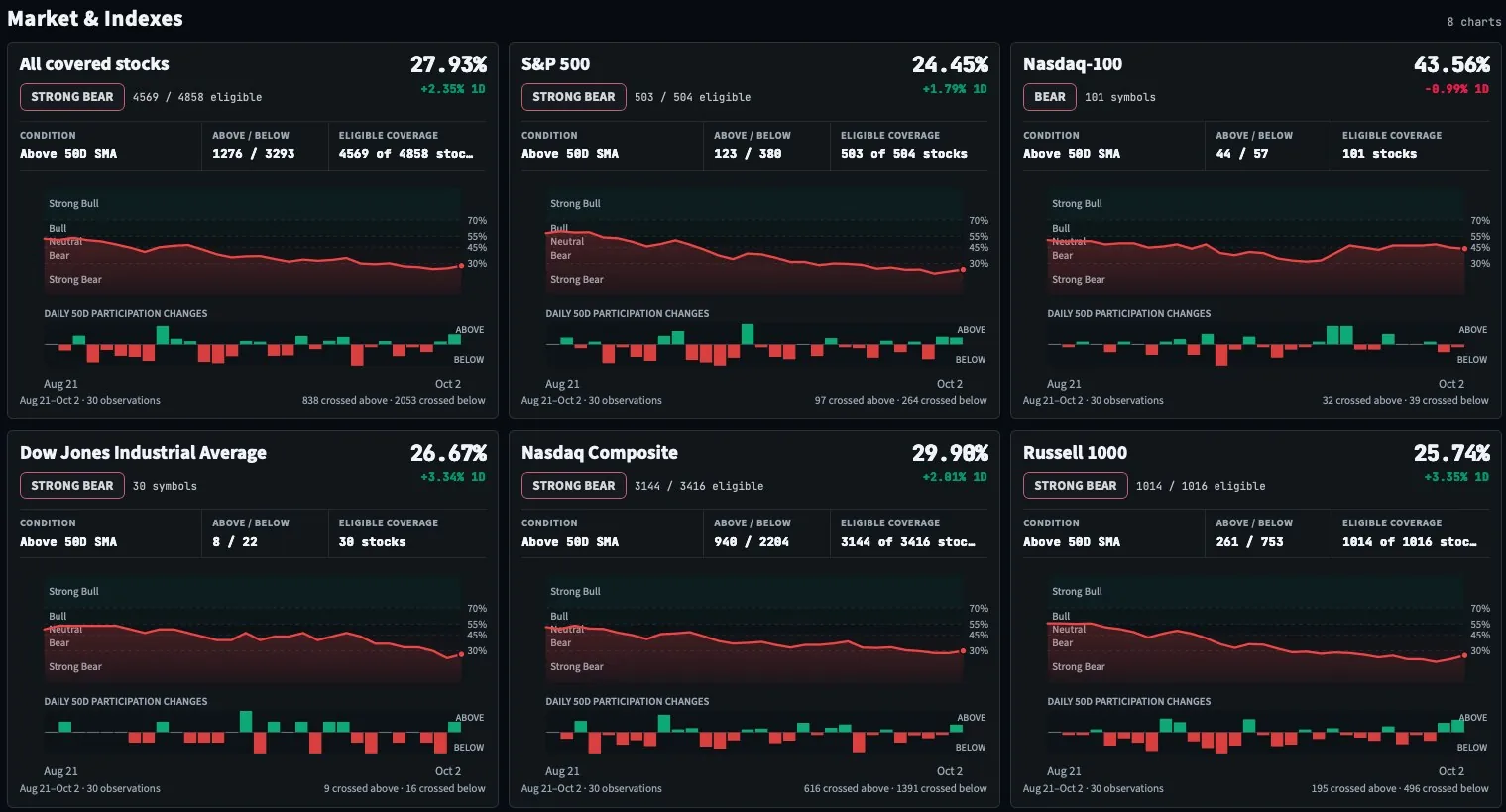
Task: Click 27.93% value on All covered stocks
Action: coord(448,64)
